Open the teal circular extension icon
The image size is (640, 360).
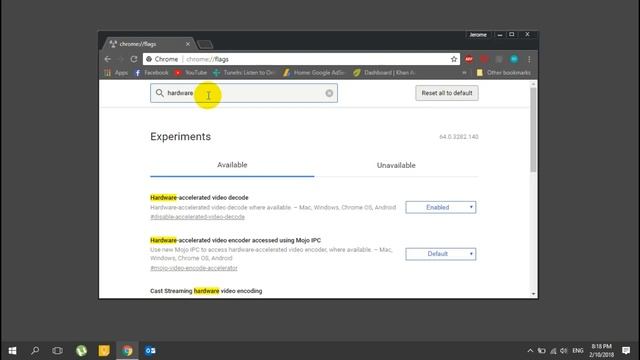pyautogui.click(x=514, y=59)
